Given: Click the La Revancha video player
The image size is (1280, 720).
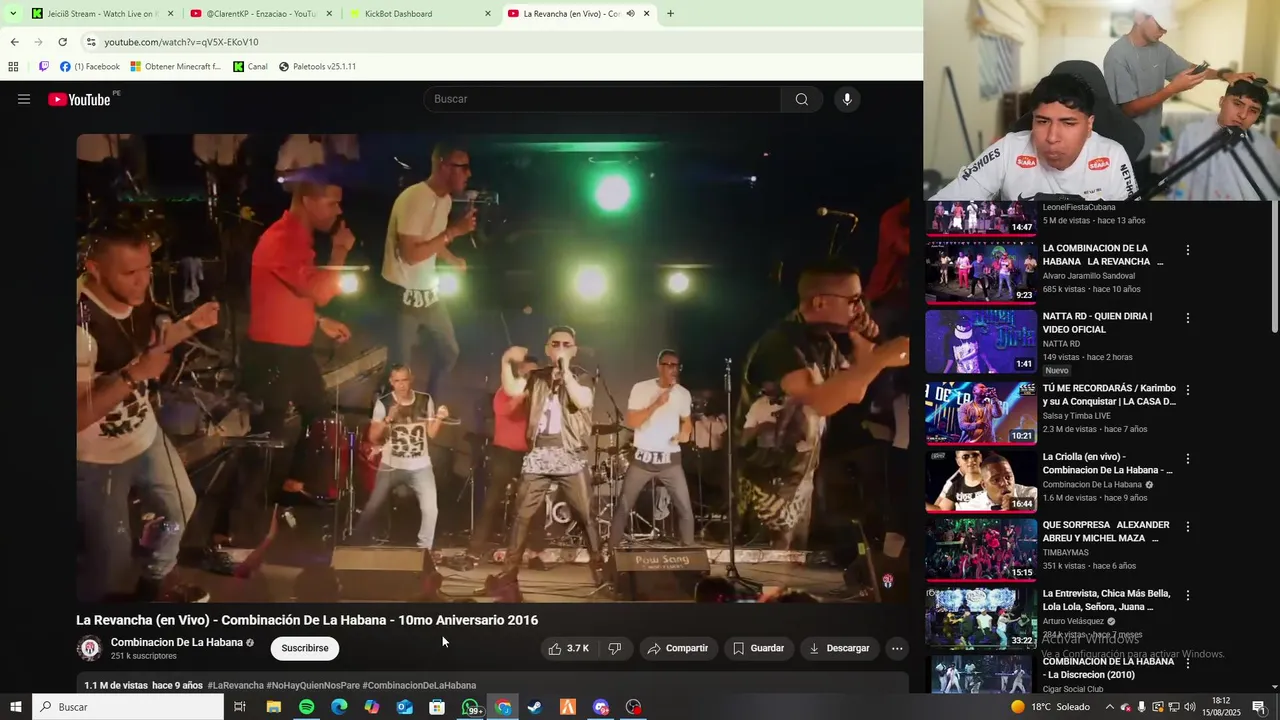Looking at the screenshot, I should click(493, 368).
